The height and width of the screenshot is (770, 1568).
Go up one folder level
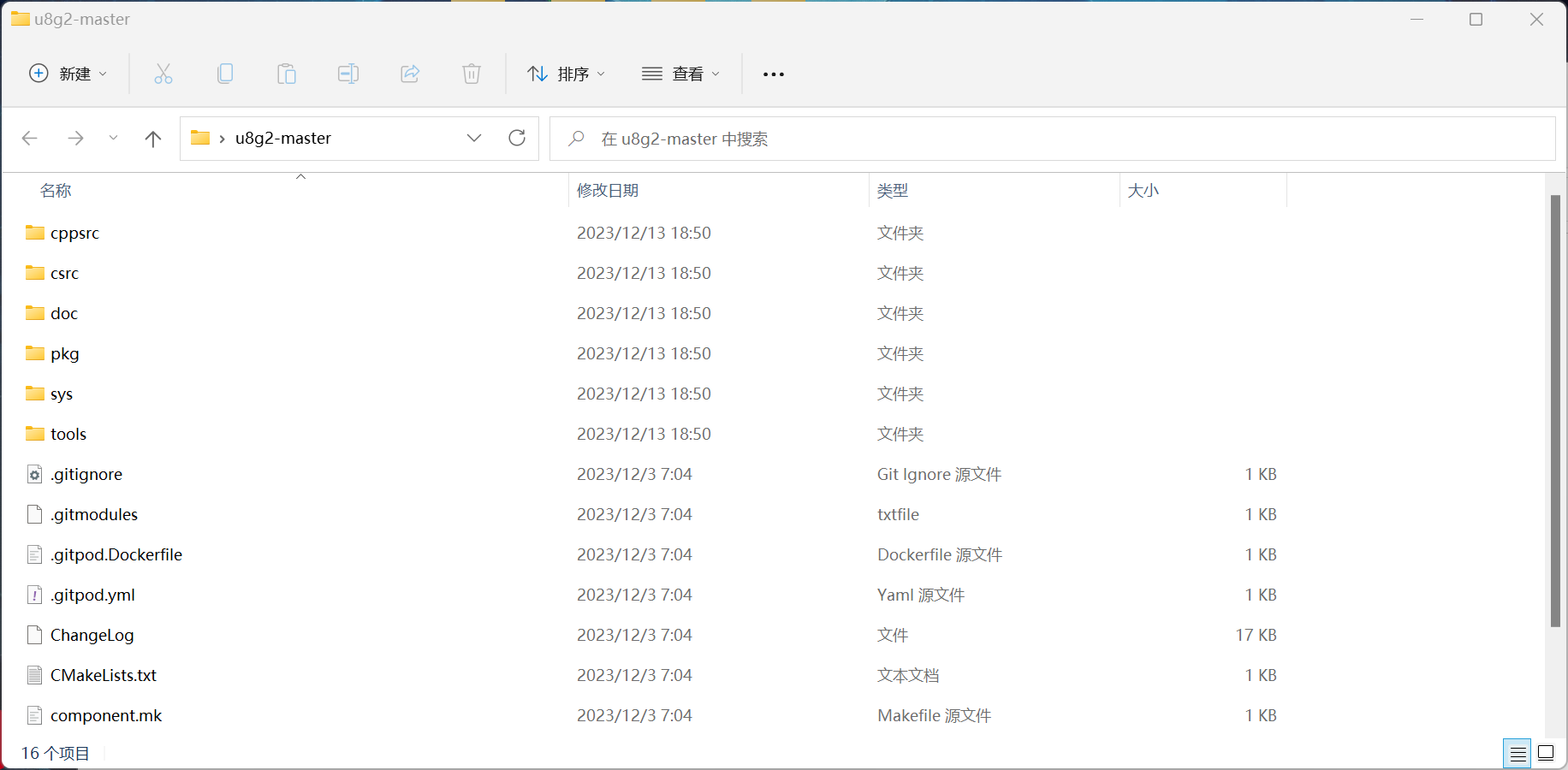[153, 139]
